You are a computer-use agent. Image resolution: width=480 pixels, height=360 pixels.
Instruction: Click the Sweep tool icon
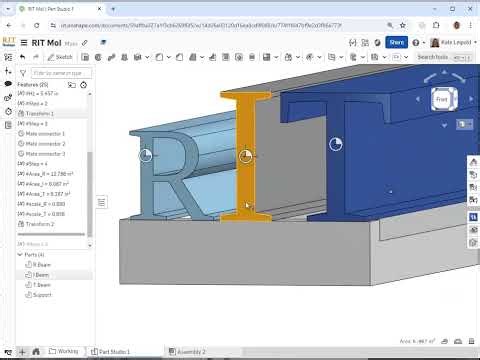point(111,57)
